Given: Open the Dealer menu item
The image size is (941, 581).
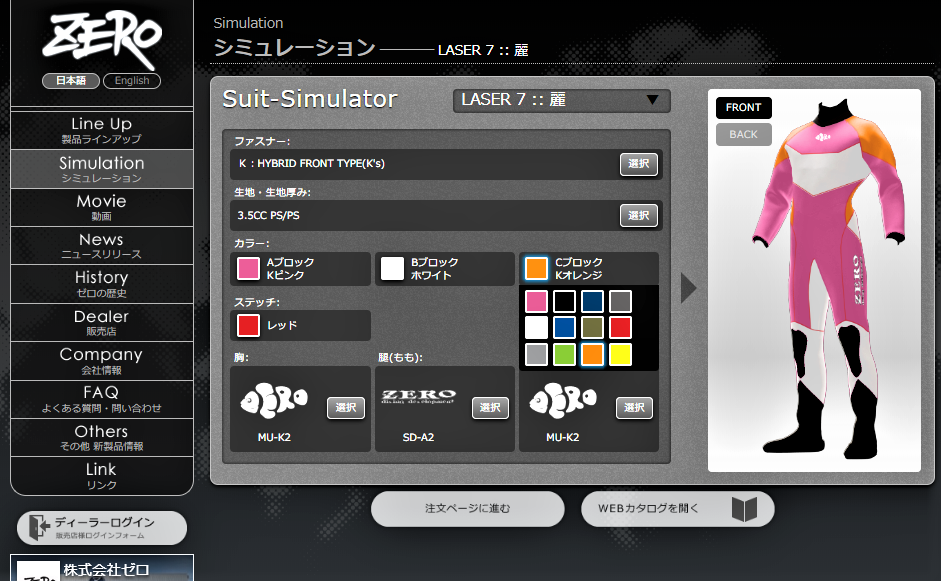Looking at the screenshot, I should [x=101, y=323].
